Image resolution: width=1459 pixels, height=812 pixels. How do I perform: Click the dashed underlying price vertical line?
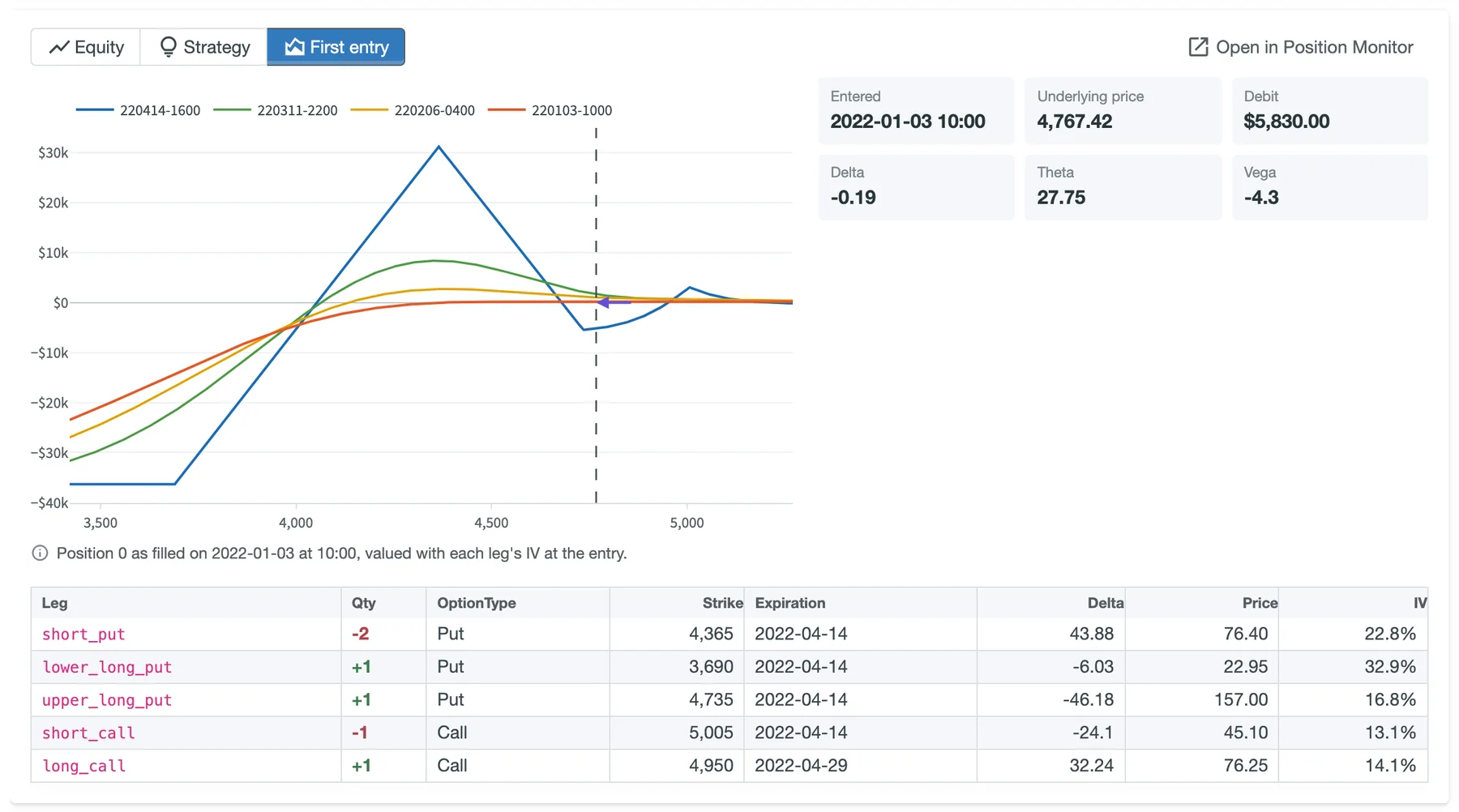click(596, 316)
